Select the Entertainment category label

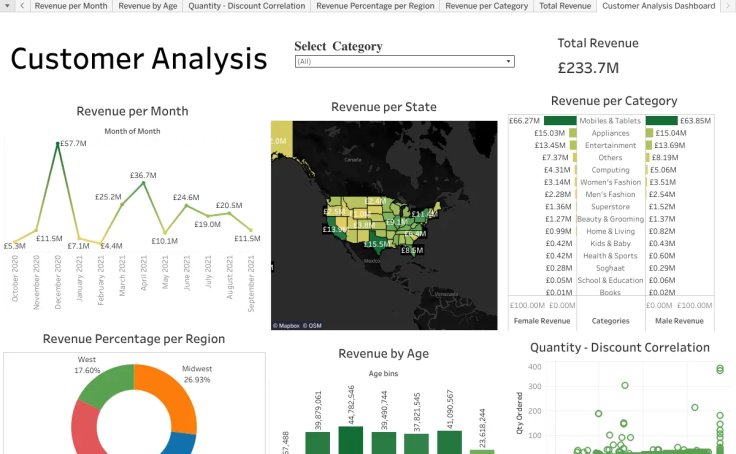pyautogui.click(x=611, y=146)
